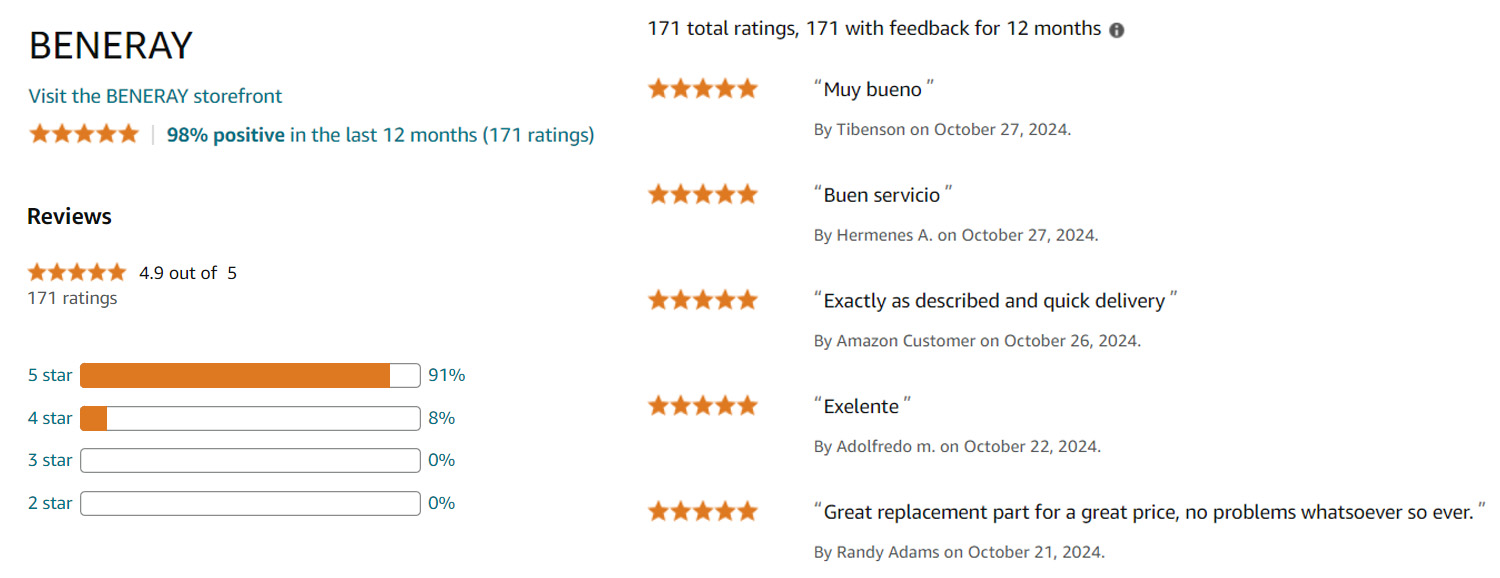The image size is (1500, 578).
Task: Click the stars beside the "Exelente" review
Action: [702, 406]
